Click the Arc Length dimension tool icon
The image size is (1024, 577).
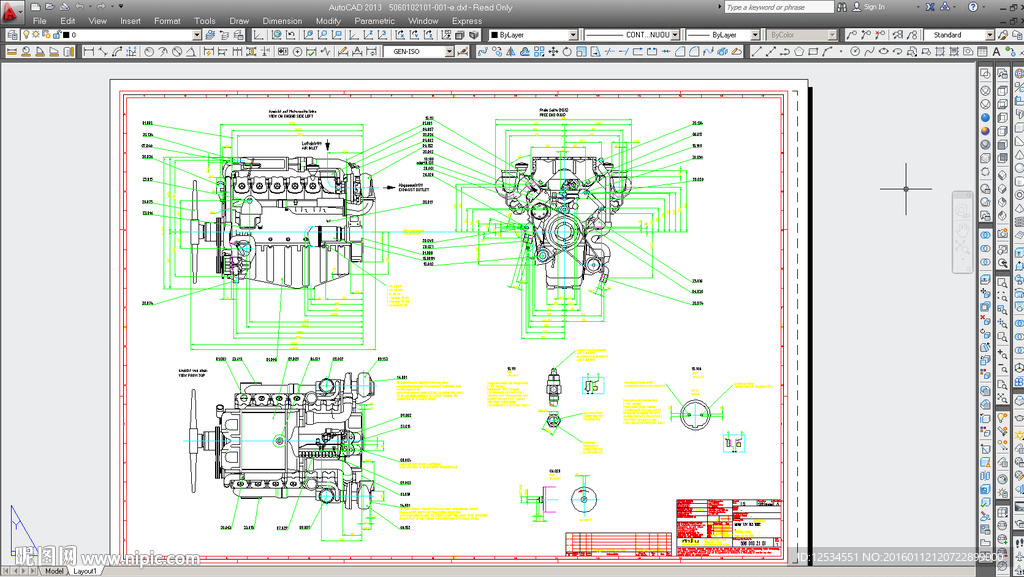point(117,52)
